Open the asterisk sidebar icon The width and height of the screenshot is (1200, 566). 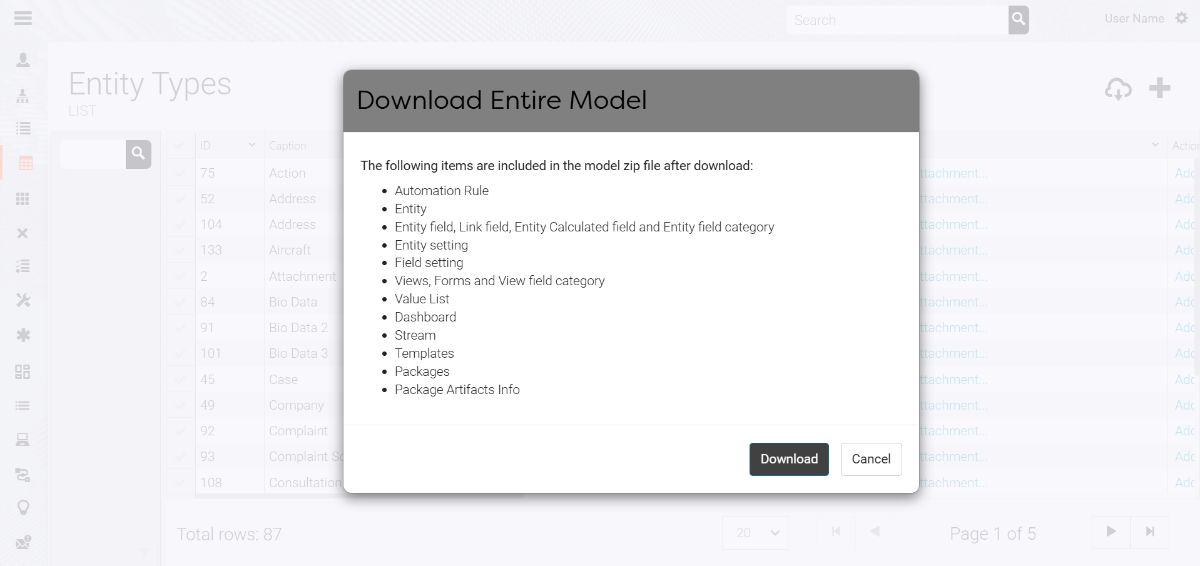(23, 335)
